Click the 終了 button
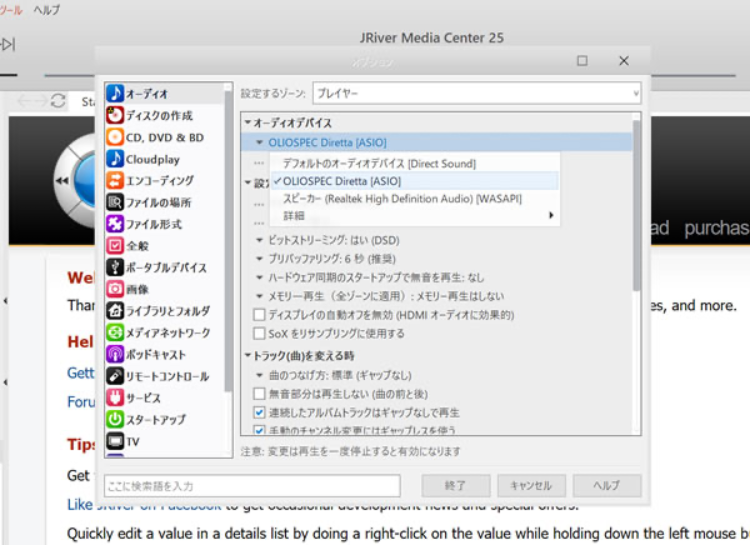The width and height of the screenshot is (750, 545). pos(456,486)
